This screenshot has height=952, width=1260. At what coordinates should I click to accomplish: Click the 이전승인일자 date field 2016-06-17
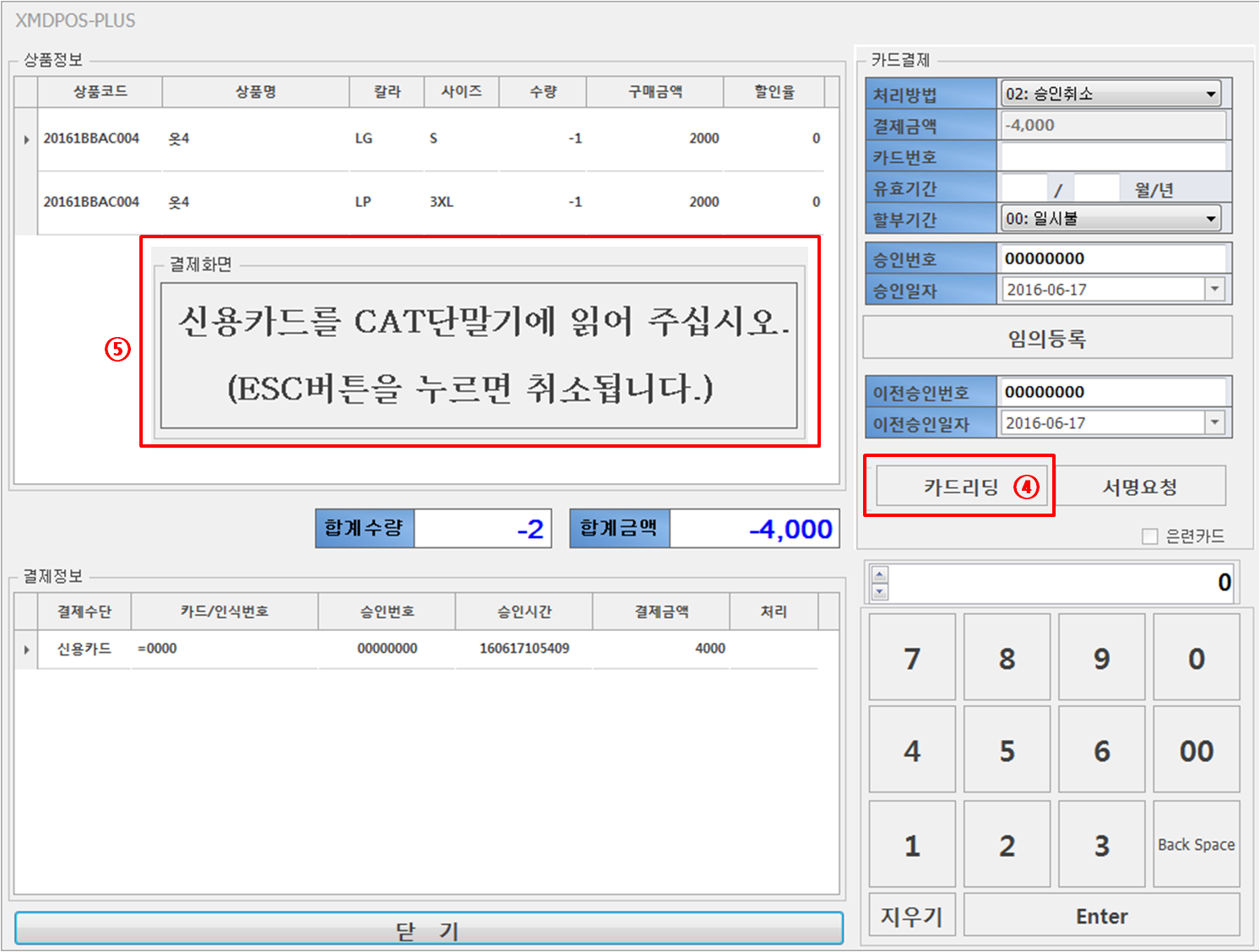point(1102,422)
